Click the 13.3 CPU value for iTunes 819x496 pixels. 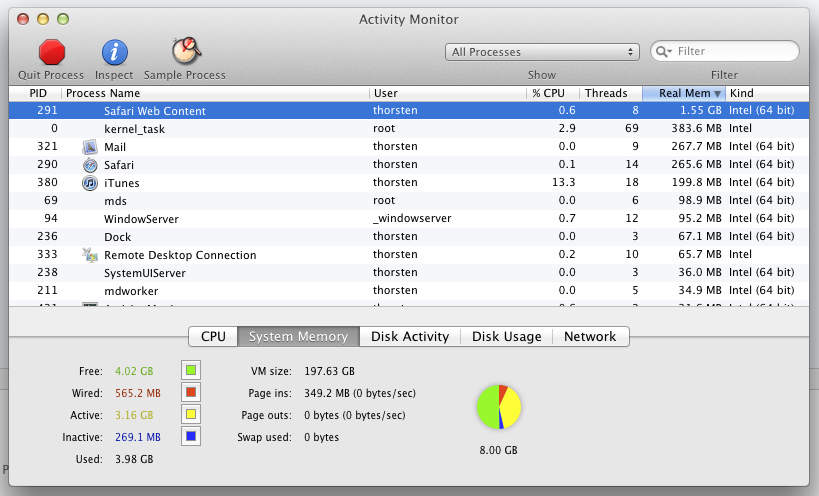pyautogui.click(x=564, y=182)
